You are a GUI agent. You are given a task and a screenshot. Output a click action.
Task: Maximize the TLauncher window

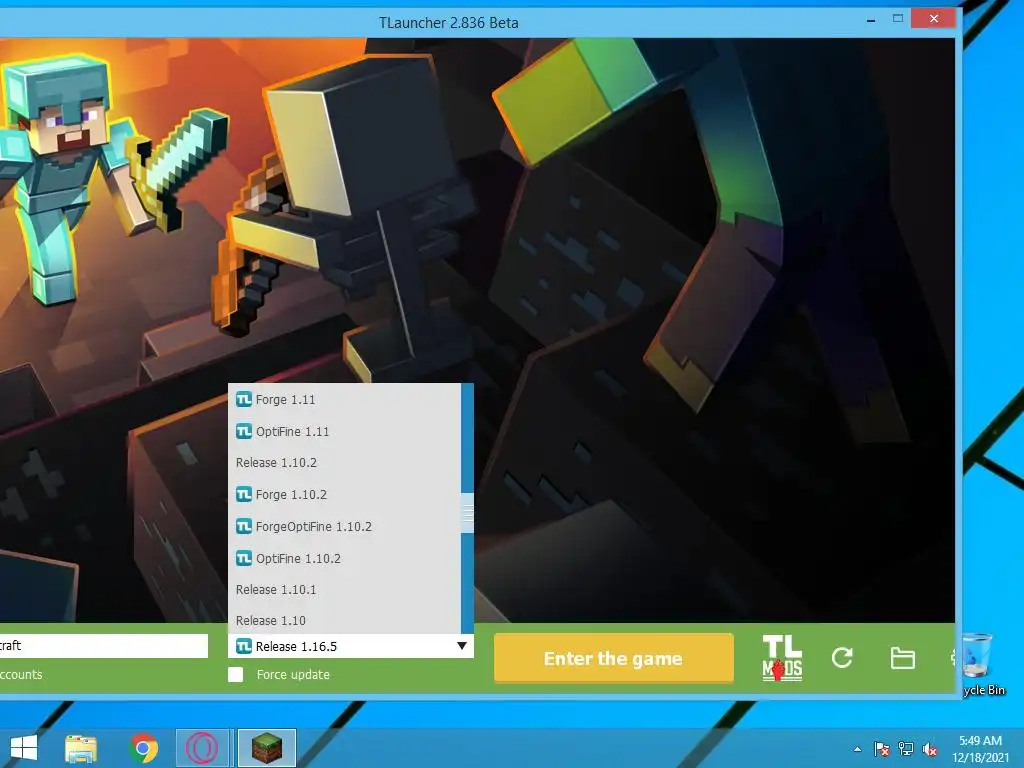(x=898, y=18)
